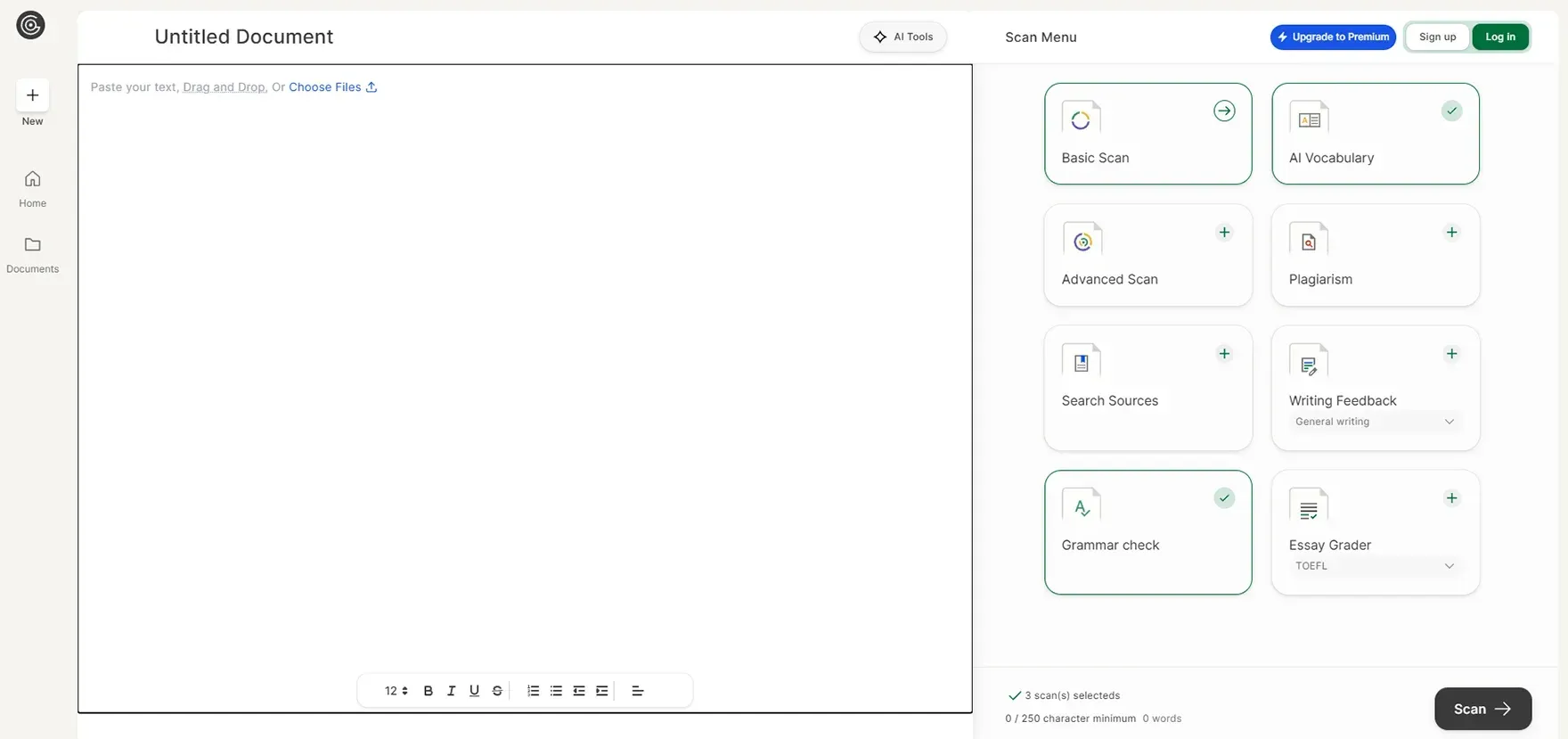This screenshot has width=1568, height=739.
Task: Click the Untitled Document title field
Action: coord(244,37)
